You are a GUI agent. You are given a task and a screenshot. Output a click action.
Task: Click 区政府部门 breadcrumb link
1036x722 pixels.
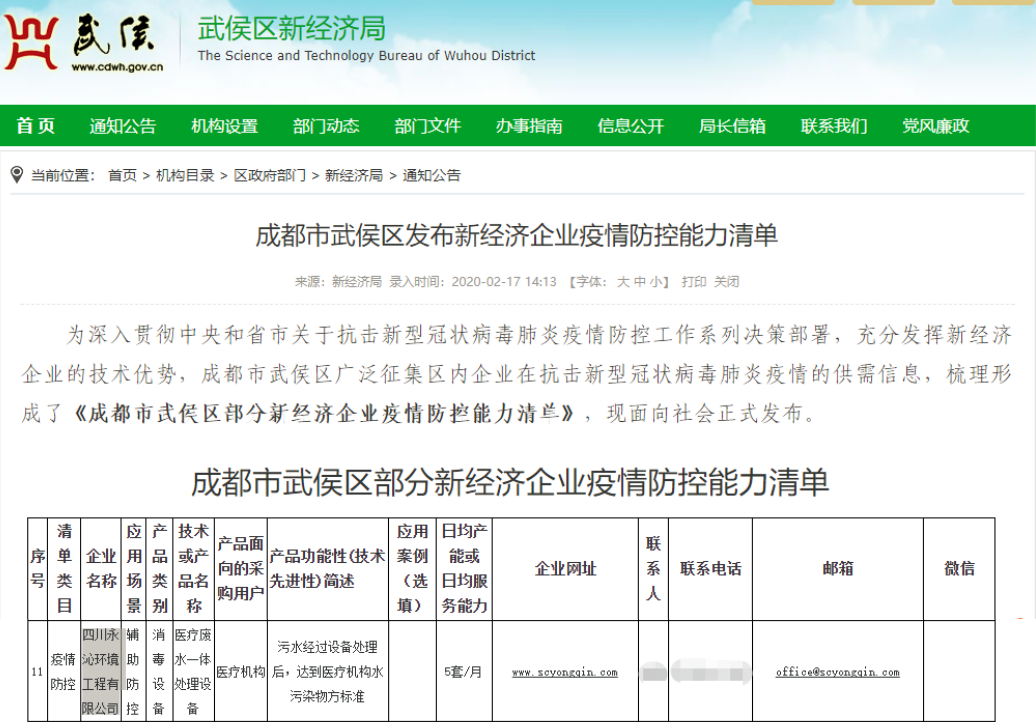click(x=270, y=176)
